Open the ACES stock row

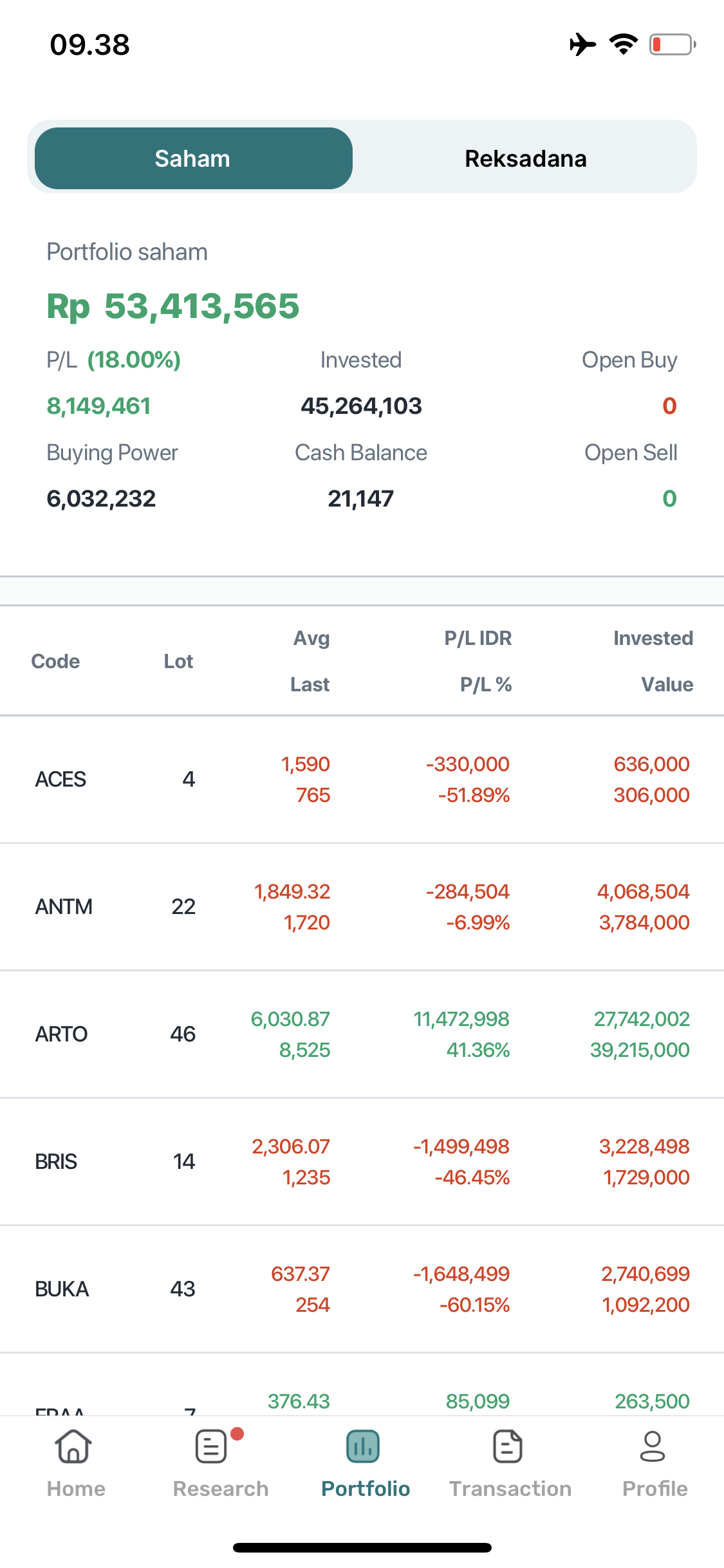coord(362,779)
